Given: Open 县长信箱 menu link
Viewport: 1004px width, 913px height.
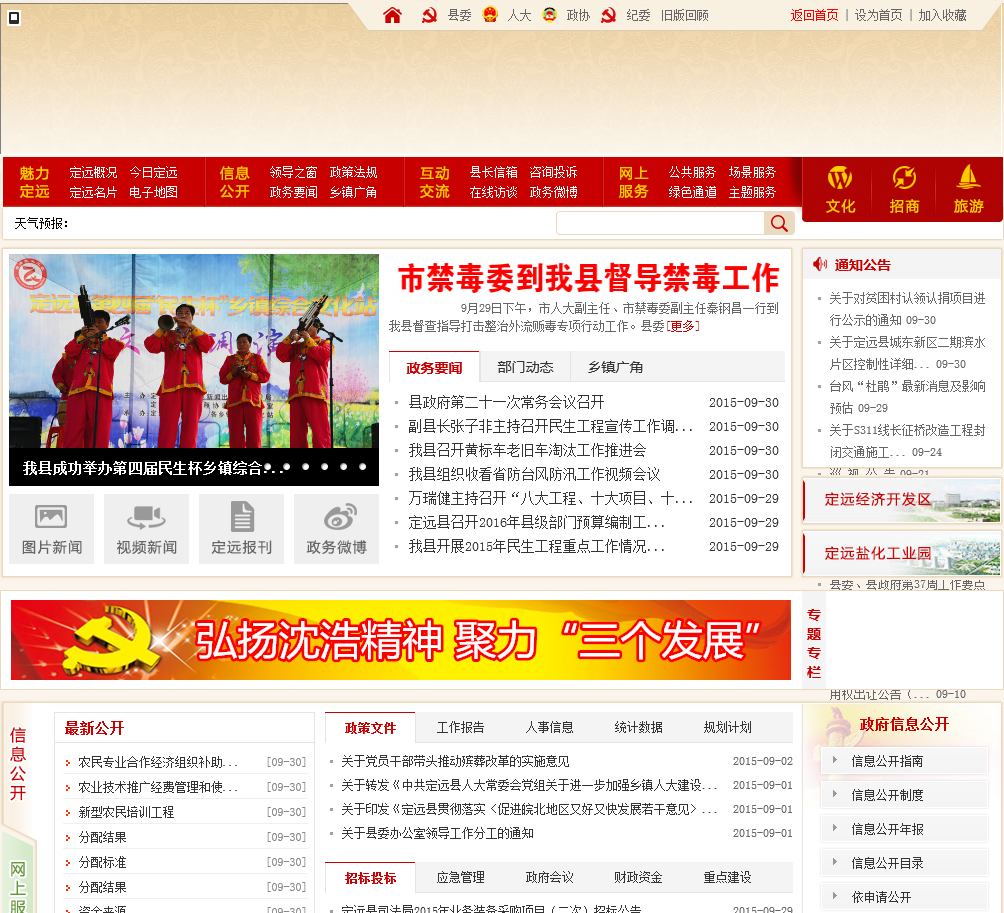Looking at the screenshot, I should tap(493, 172).
